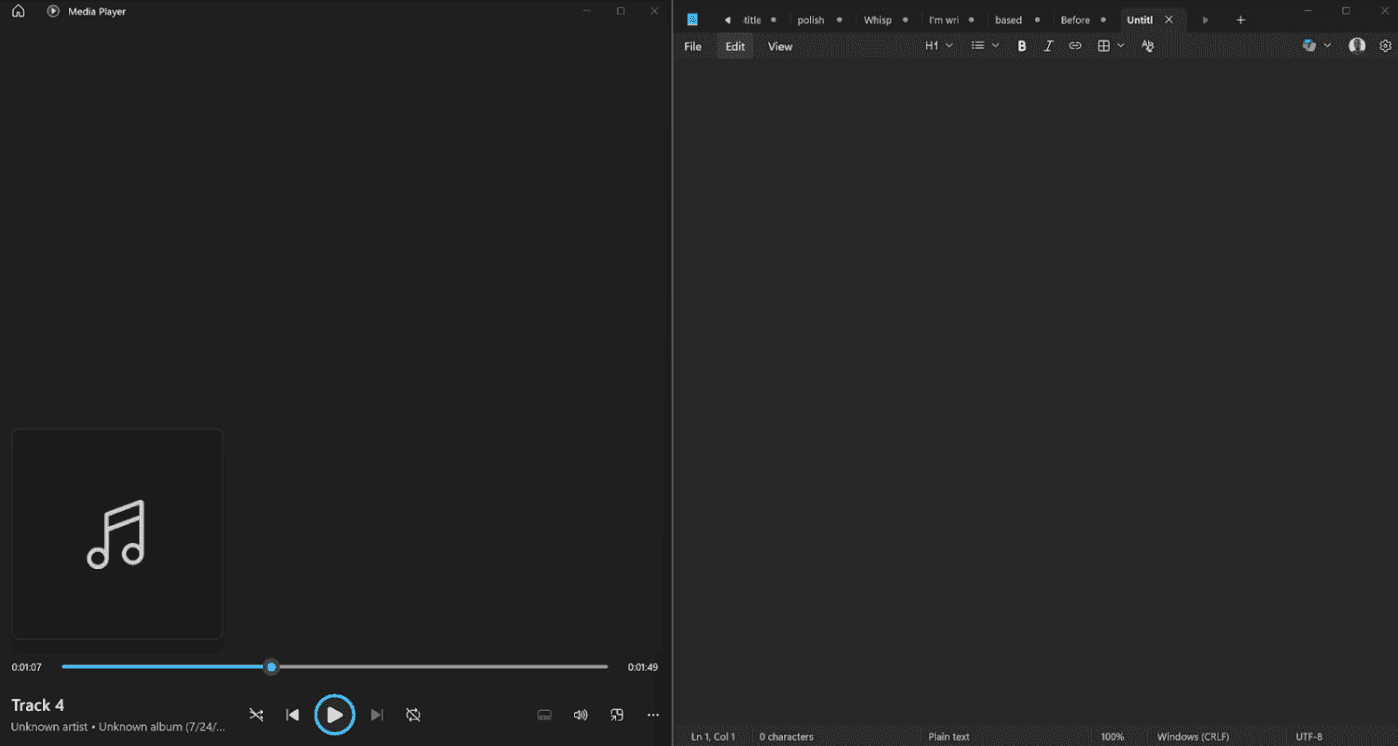Screen dimensions: 1398x746
Task: Switch to the "I'm wri" tab
Action: click(943, 20)
